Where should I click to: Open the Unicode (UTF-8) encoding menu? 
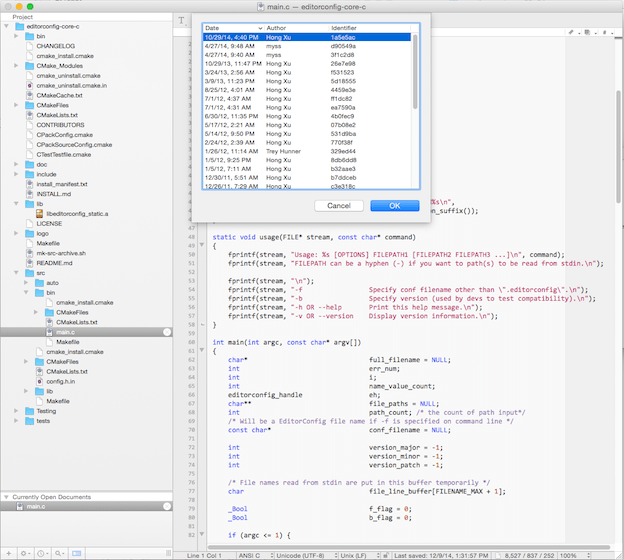click(302, 554)
